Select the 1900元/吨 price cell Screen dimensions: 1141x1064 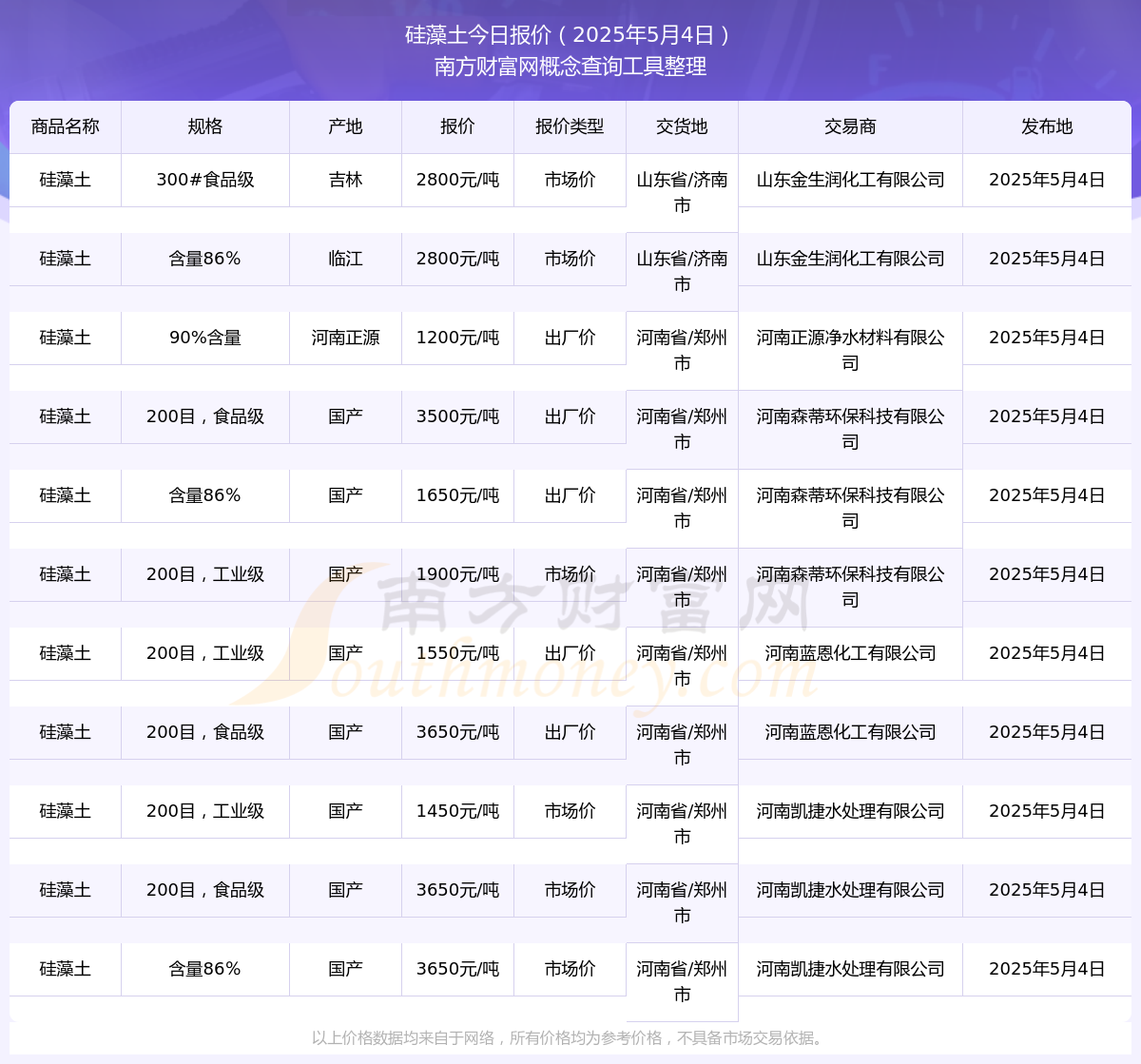tap(458, 574)
